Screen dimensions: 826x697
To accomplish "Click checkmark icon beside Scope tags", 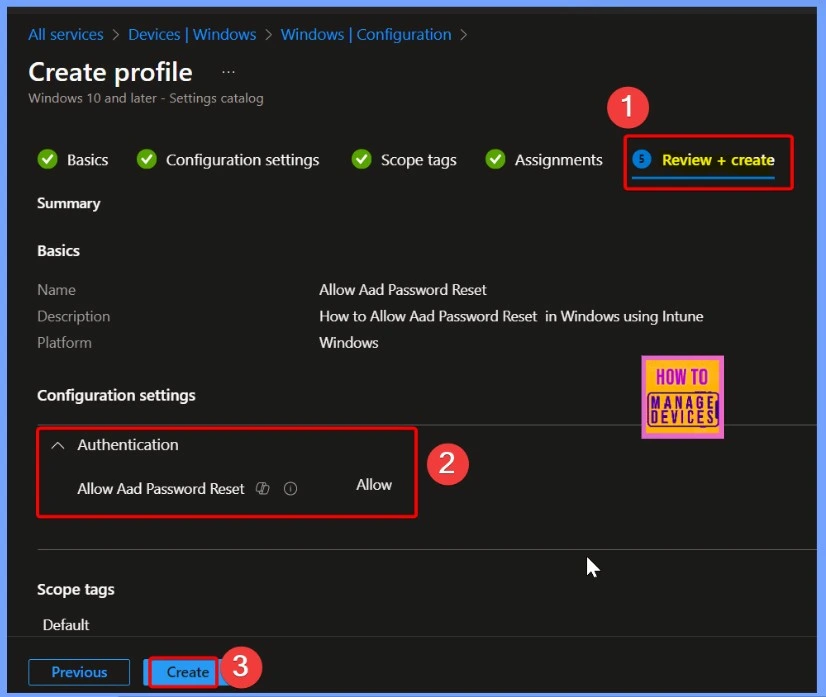I will pyautogui.click(x=361, y=159).
